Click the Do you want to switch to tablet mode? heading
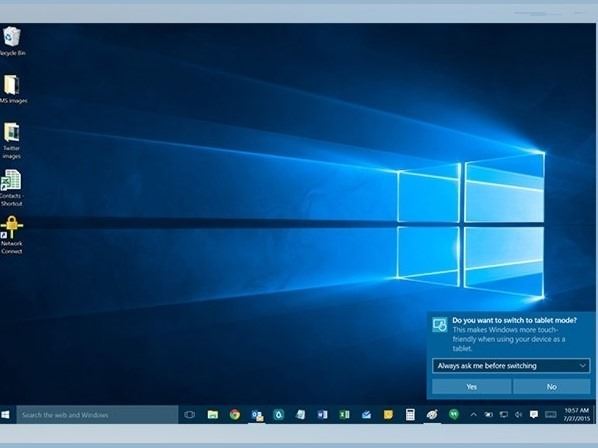598x448 pixels. point(514,320)
